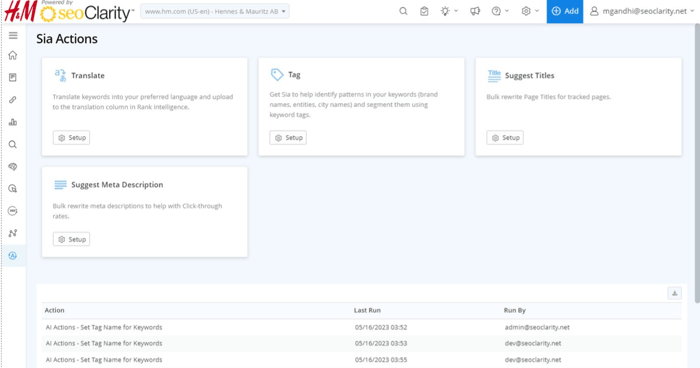Screen dimensions: 700x368
Task: Download the actions table via export icon
Action: point(675,293)
